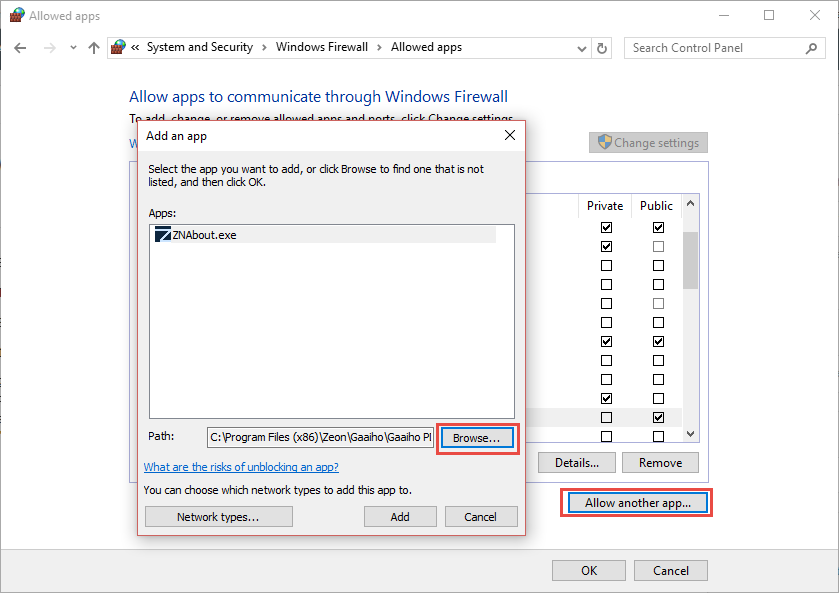Click the scrollbar up arrow in apps list
The height and width of the screenshot is (593, 839).
690,203
